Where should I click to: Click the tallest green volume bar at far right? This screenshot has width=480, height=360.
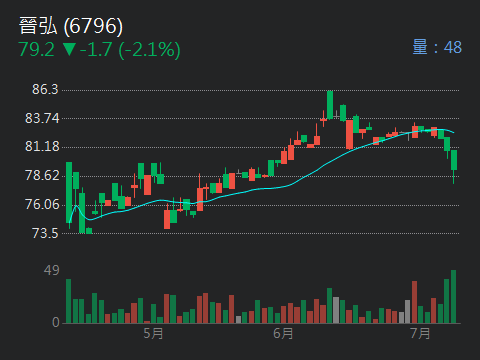point(453,297)
